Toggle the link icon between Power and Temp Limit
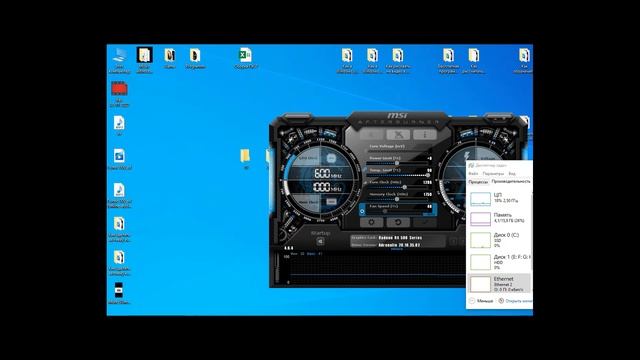 [364, 169]
